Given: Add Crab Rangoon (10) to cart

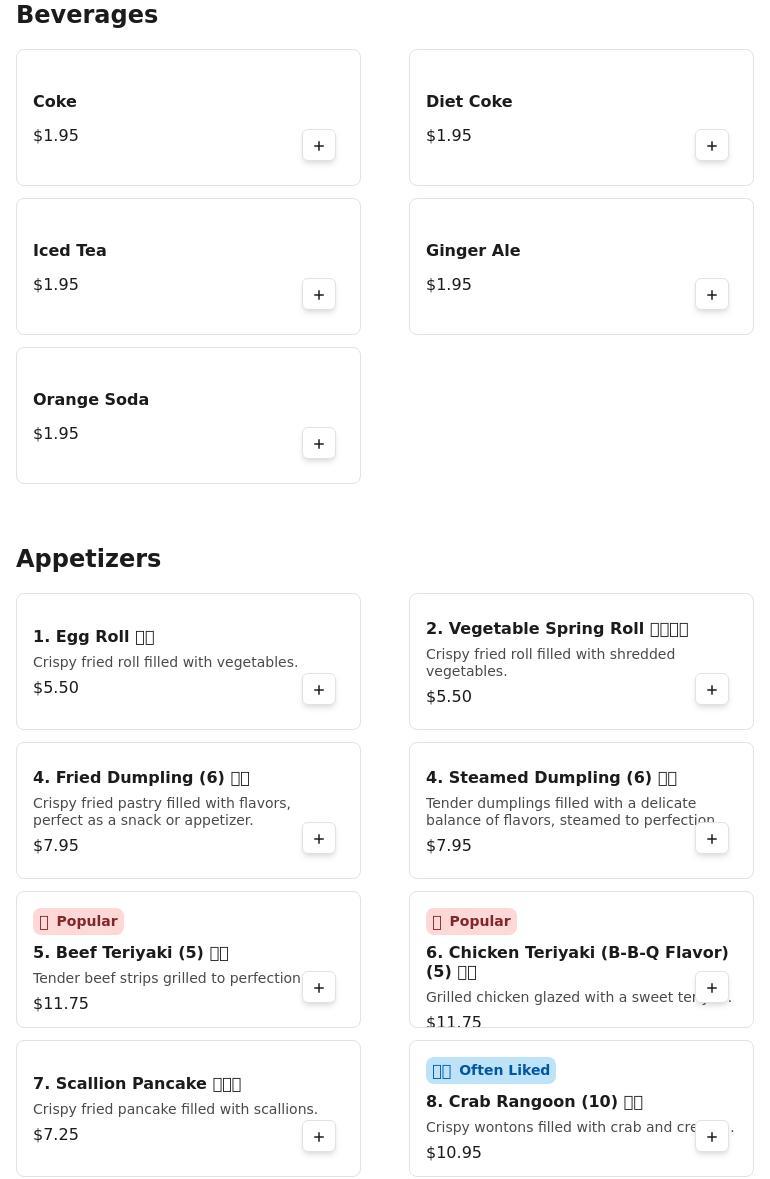Looking at the screenshot, I should pyautogui.click(x=711, y=1135).
